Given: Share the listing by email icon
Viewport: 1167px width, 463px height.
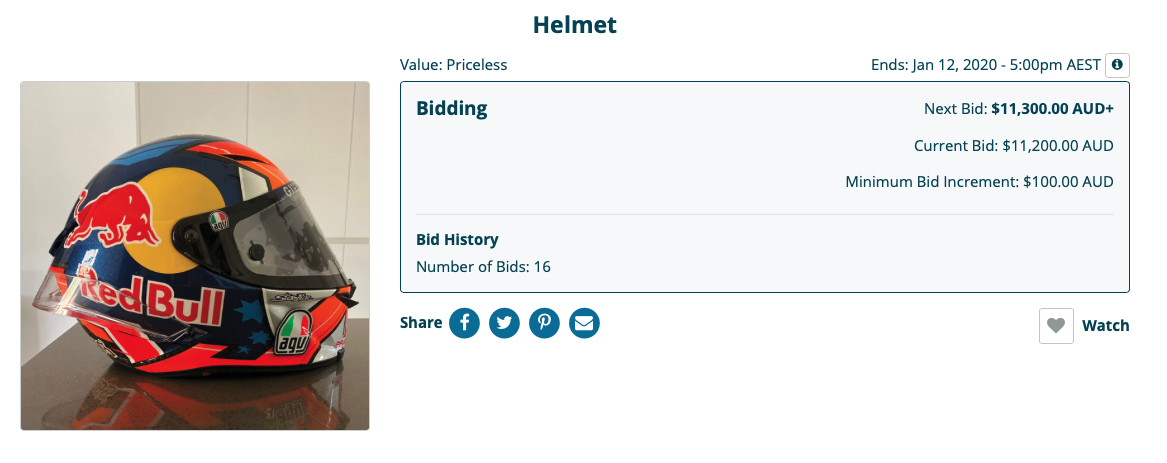Looking at the screenshot, I should tap(584, 323).
